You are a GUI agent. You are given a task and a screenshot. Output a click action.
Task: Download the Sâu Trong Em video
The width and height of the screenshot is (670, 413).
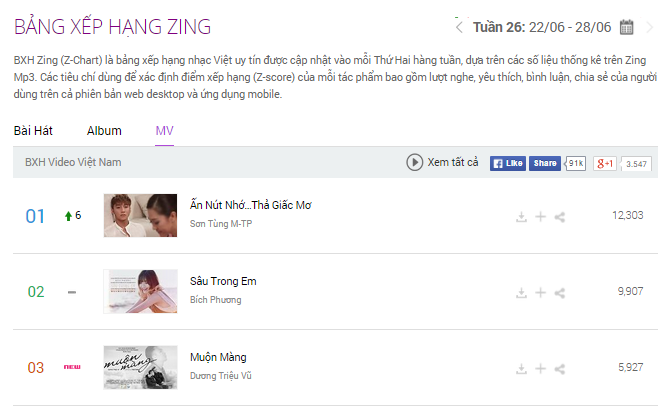click(521, 292)
